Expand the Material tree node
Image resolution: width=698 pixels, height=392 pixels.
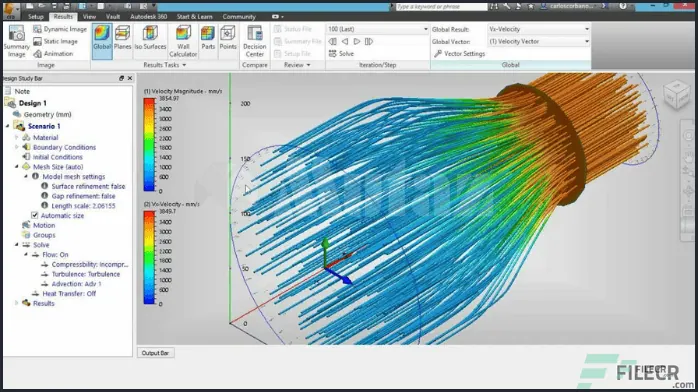pos(17,137)
